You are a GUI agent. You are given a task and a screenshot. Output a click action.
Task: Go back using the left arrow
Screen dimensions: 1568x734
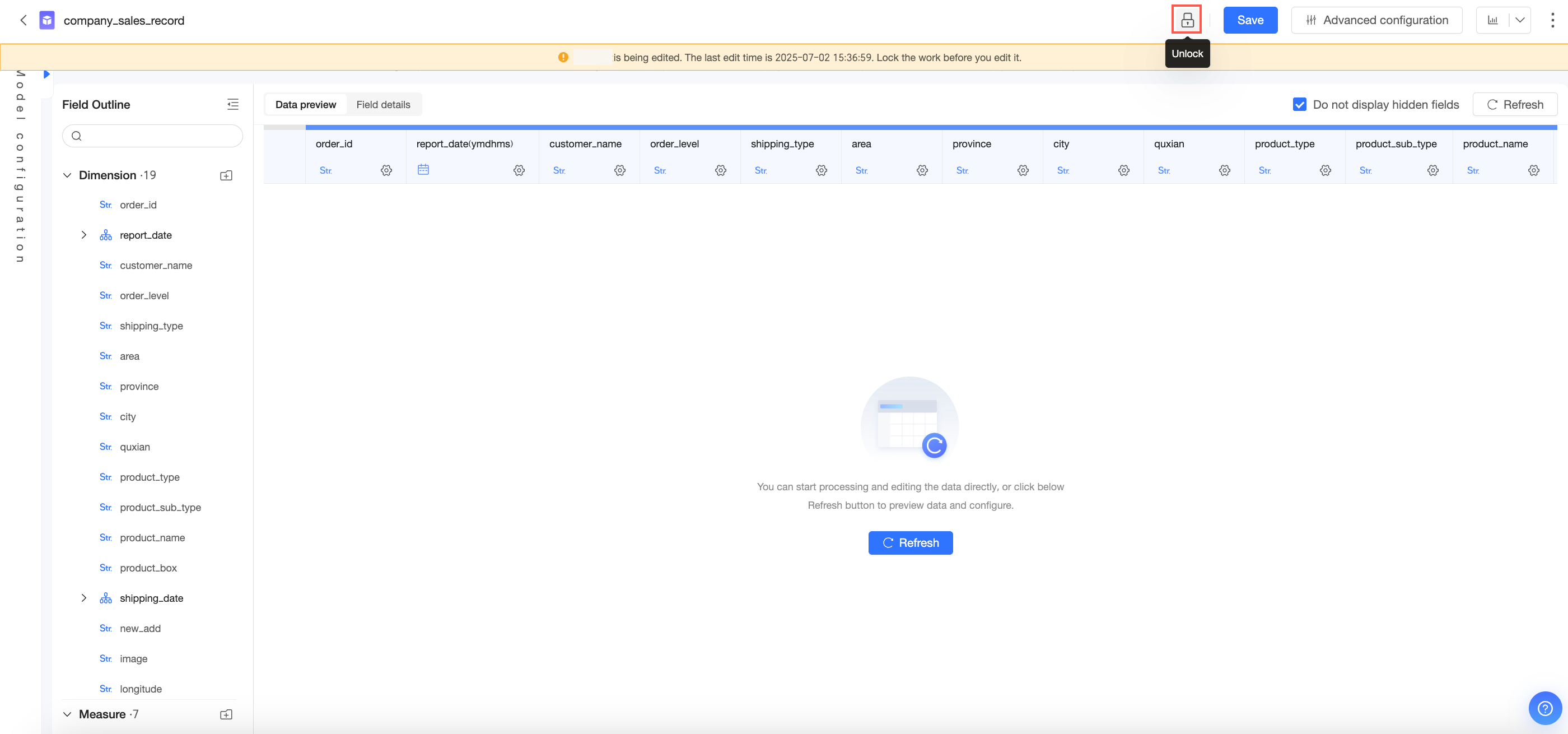(x=23, y=20)
